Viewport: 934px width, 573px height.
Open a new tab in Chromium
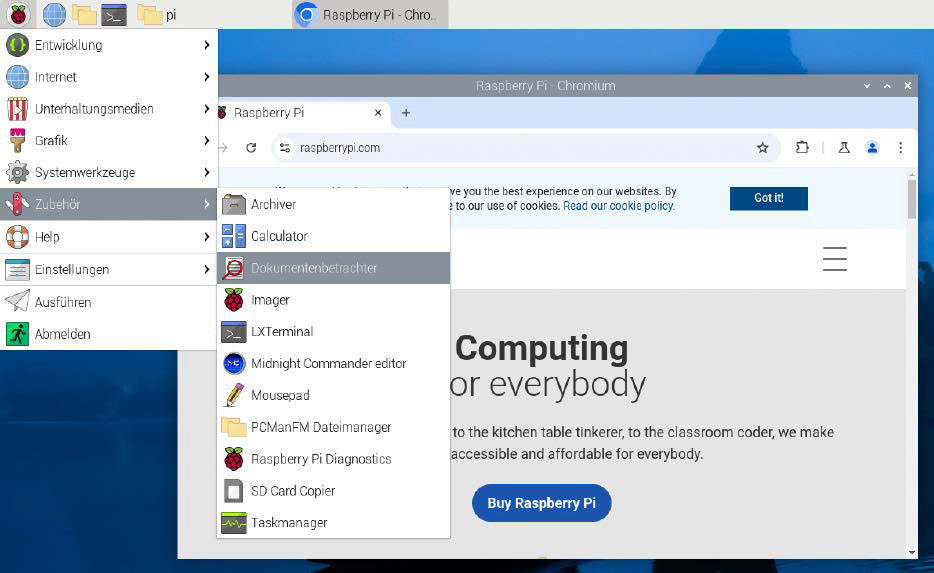[406, 113]
